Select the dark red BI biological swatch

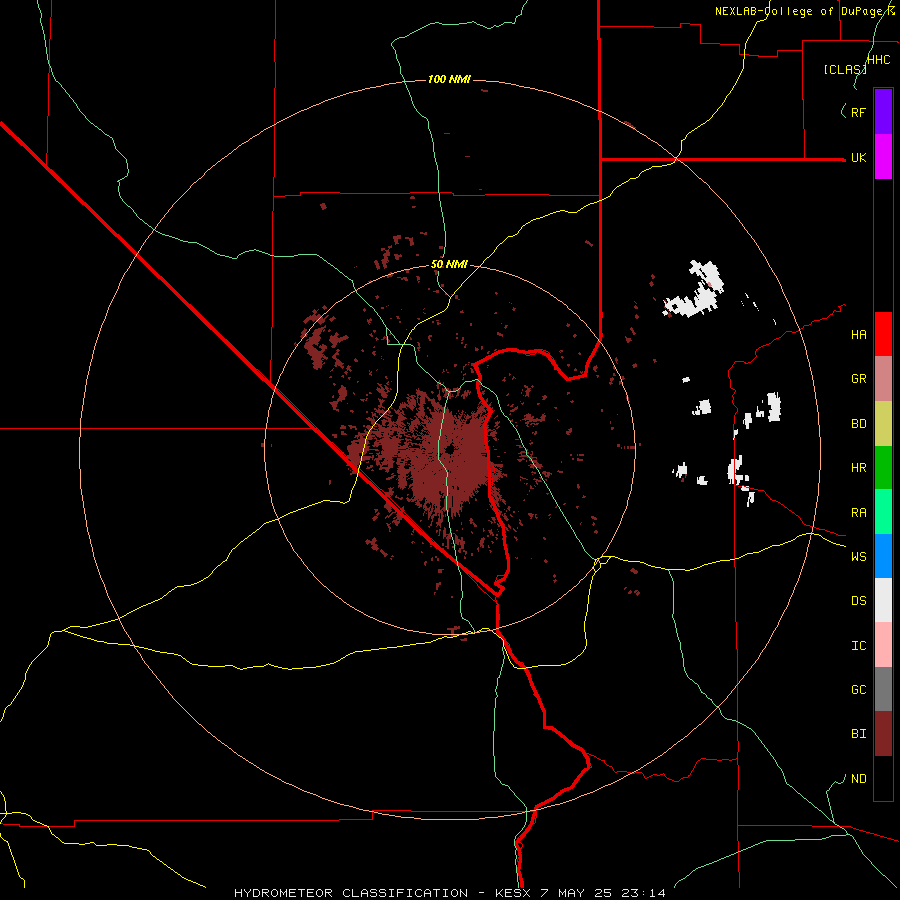(x=883, y=734)
